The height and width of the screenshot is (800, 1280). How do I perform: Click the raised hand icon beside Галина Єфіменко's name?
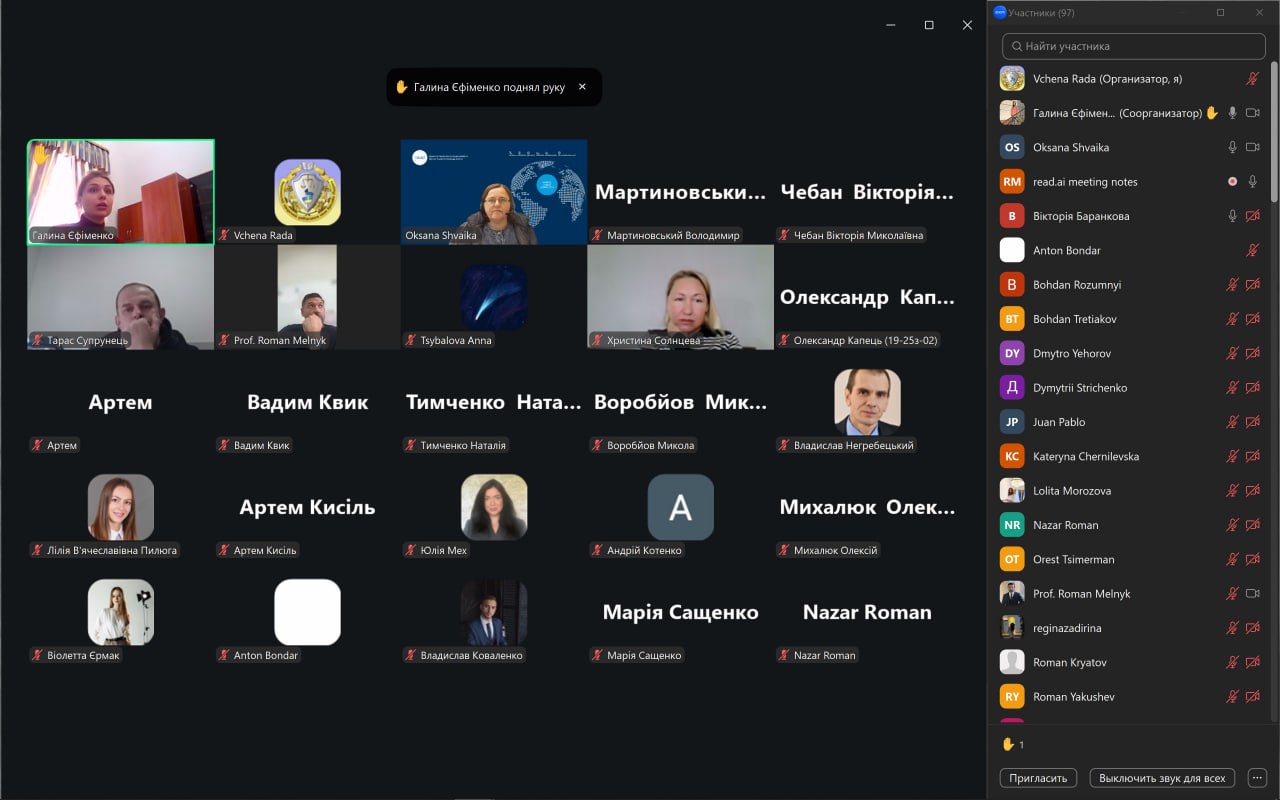pyautogui.click(x=1212, y=113)
